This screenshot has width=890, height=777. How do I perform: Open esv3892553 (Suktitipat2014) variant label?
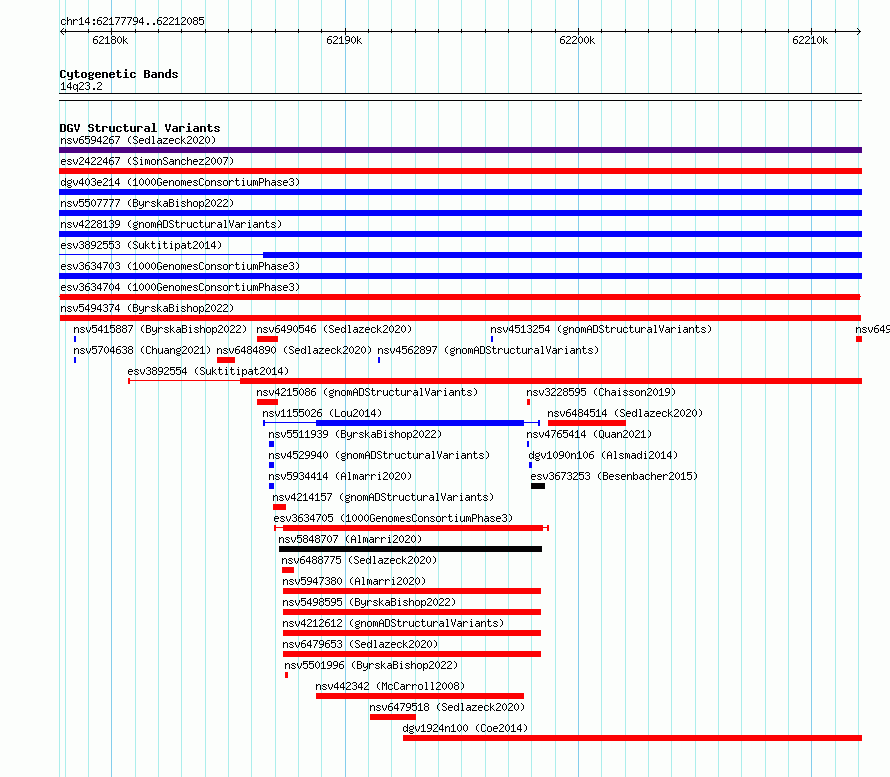pos(141,245)
